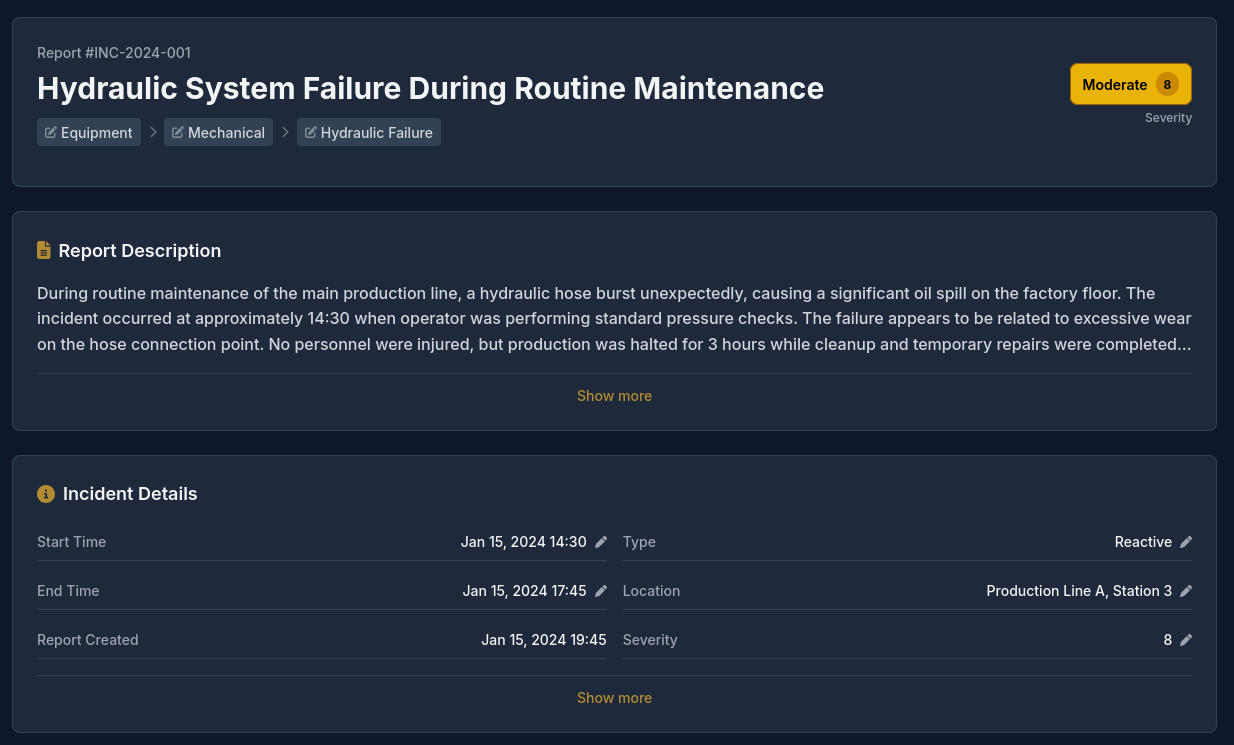The image size is (1234, 745).
Task: Expand Report Description with Show more
Action: pos(614,396)
